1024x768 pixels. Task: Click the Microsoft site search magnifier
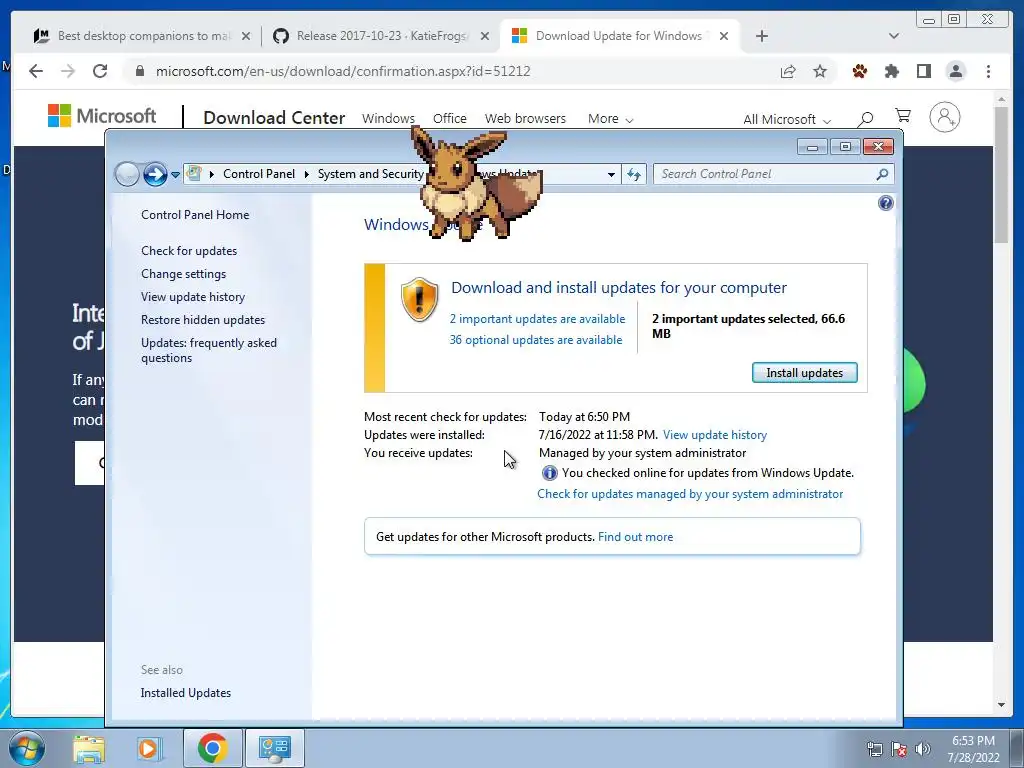(x=865, y=118)
